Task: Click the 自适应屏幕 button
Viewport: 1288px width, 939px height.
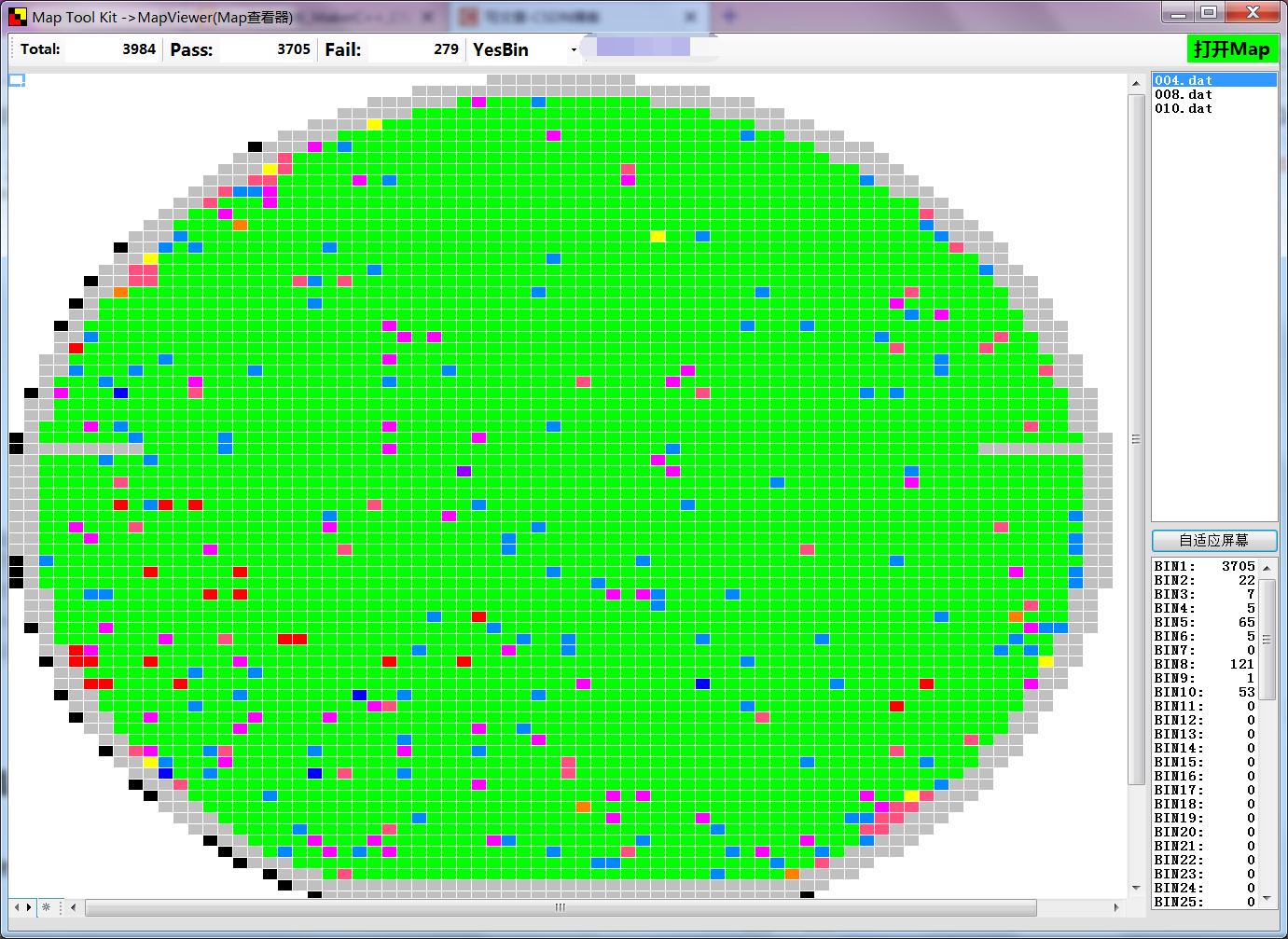Action: click(1214, 540)
